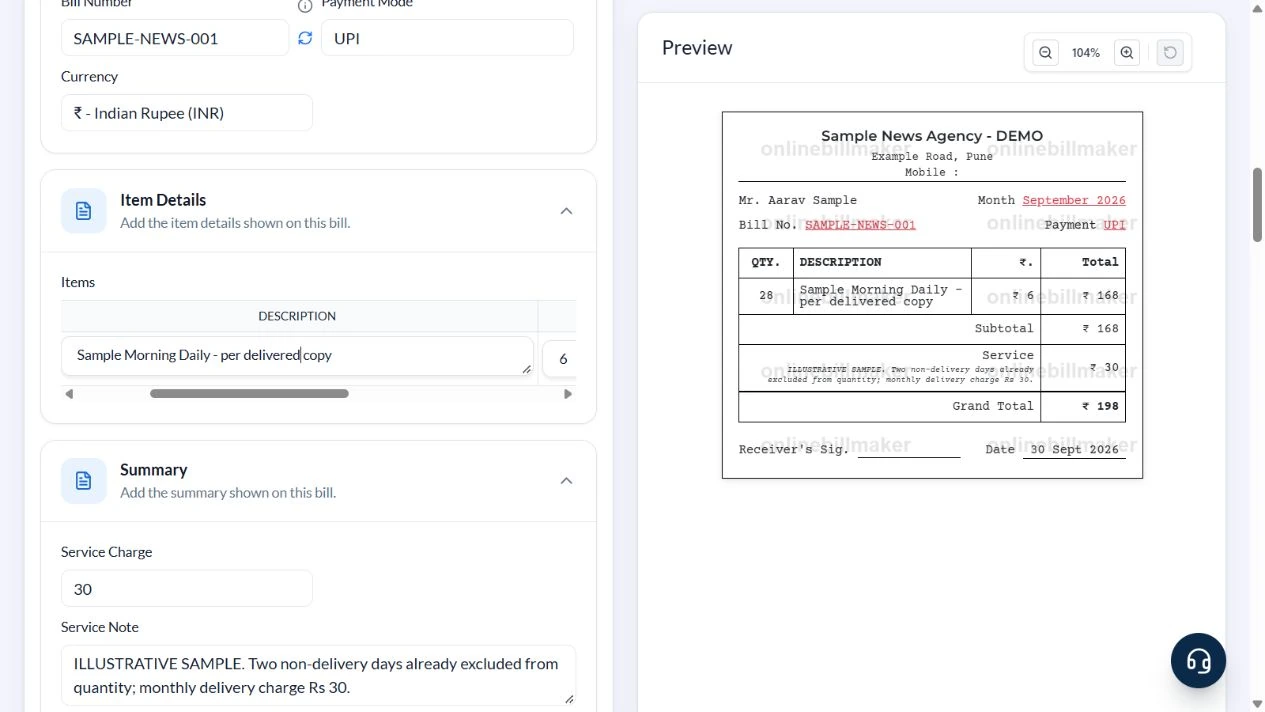Edit the Service Note text area
The width and height of the screenshot is (1265, 712).
(318, 675)
